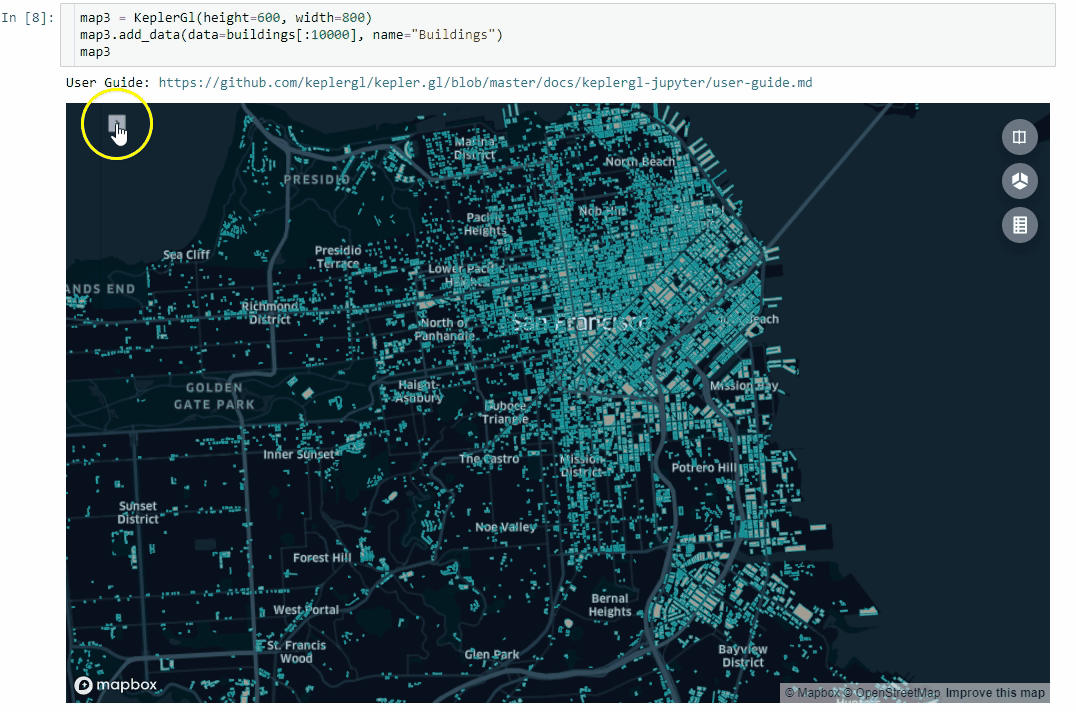Click the Presidio map label

point(316,180)
